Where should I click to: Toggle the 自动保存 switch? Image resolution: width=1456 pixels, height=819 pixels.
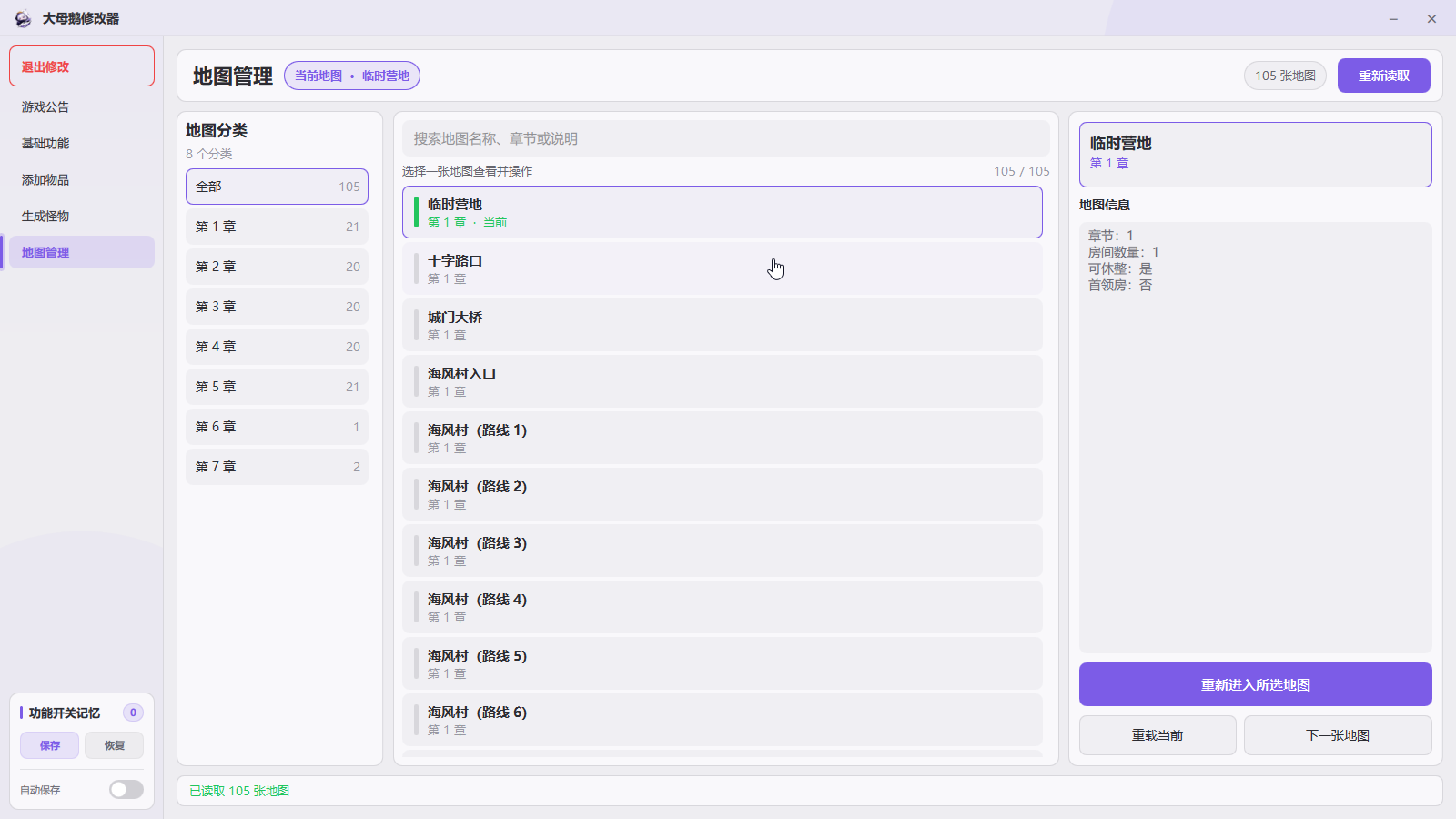point(126,789)
